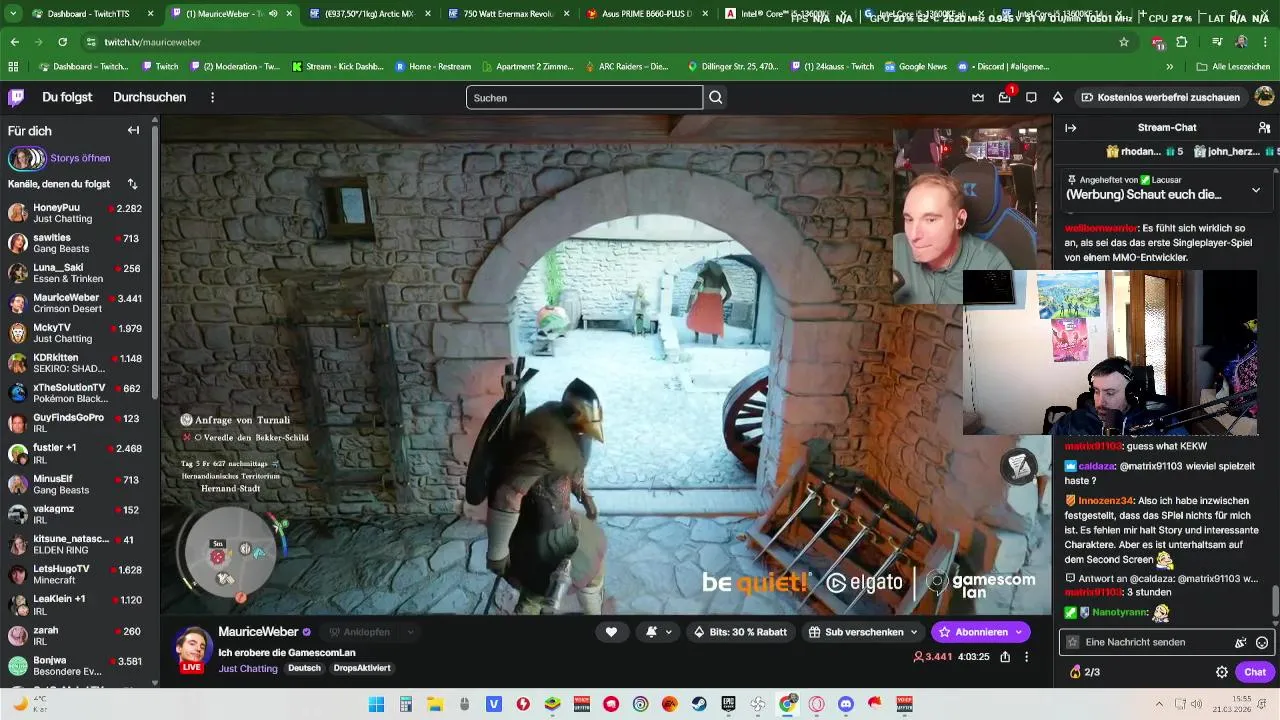Open Durchsuchen navigation item
This screenshot has width=1280, height=720.
click(150, 97)
